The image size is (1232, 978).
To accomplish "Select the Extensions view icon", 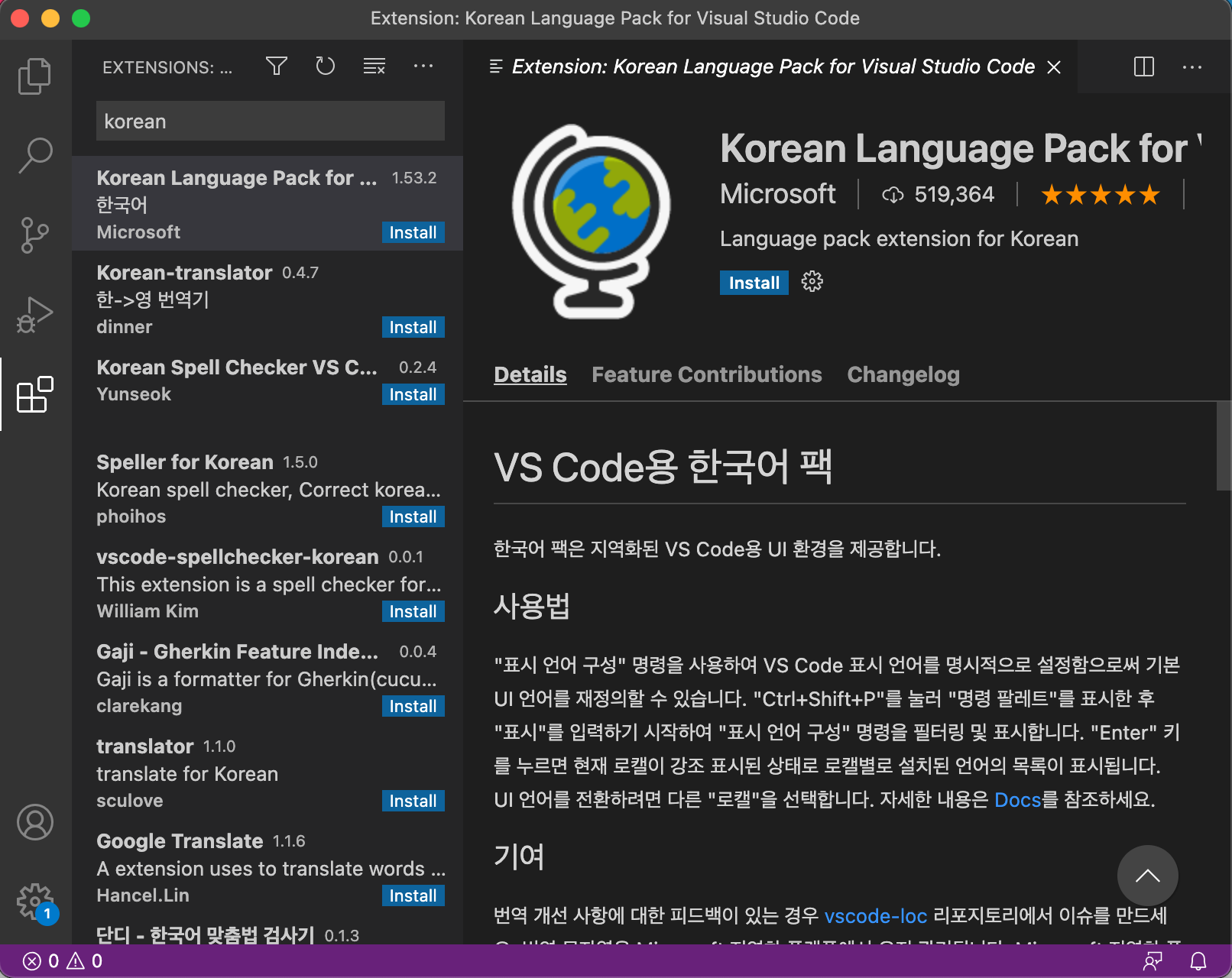I will (x=35, y=394).
